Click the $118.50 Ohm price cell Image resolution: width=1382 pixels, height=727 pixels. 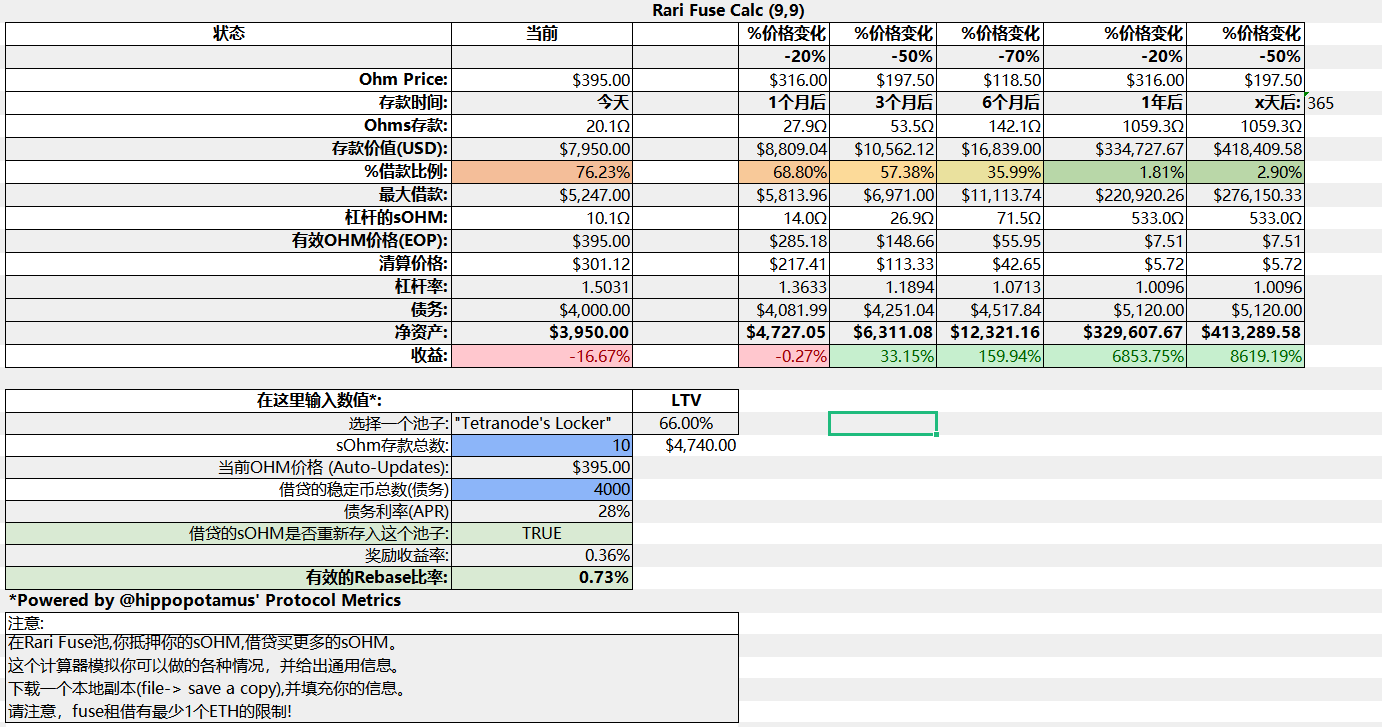(990, 79)
